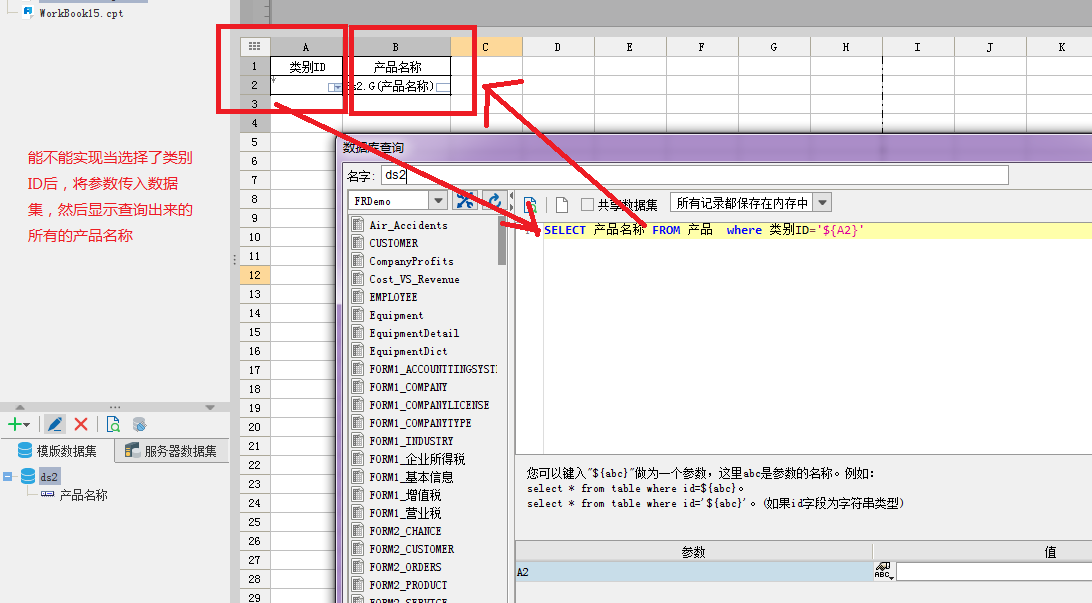Viewport: 1092px width, 603px height.
Task: Click the table list vertical scrollbar
Action: click(501, 240)
